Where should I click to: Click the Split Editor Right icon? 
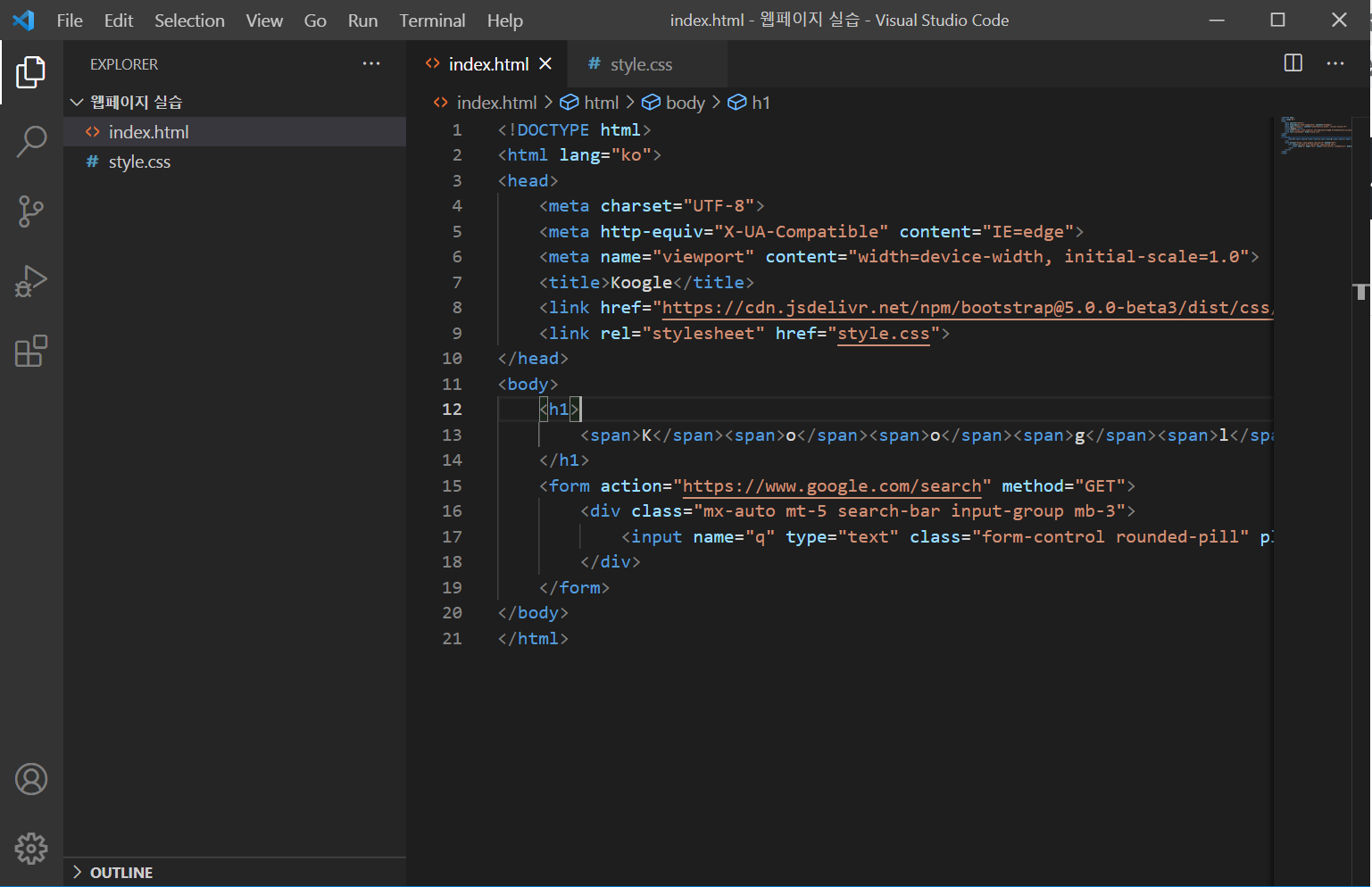(1293, 62)
